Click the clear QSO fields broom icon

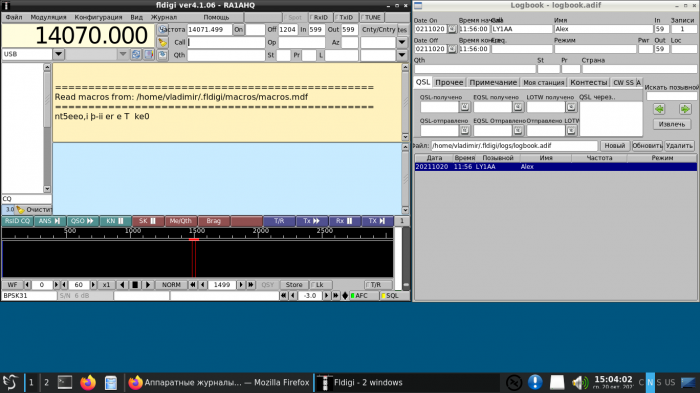162,42
